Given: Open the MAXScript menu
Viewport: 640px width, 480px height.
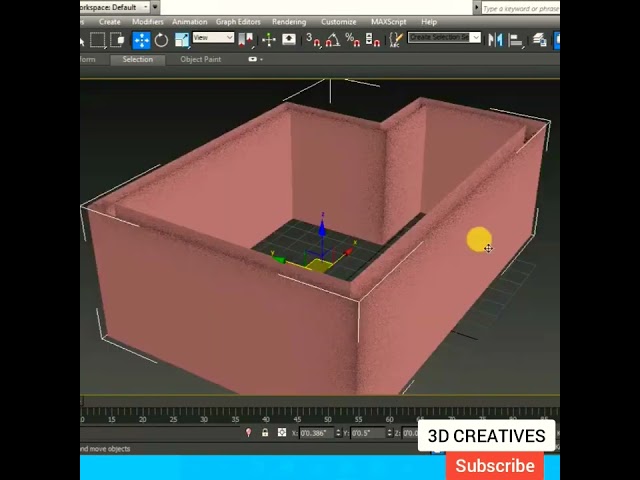Looking at the screenshot, I should click(389, 22).
